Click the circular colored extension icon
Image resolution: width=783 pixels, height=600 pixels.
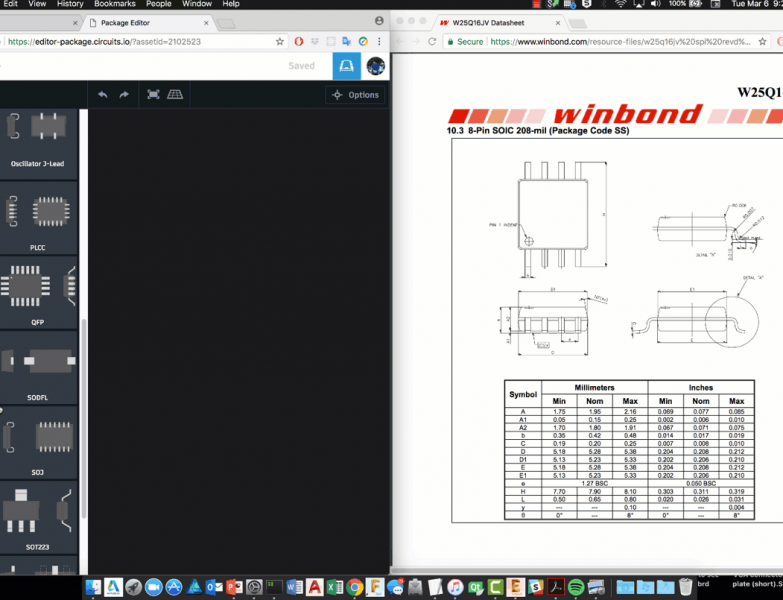(x=363, y=41)
